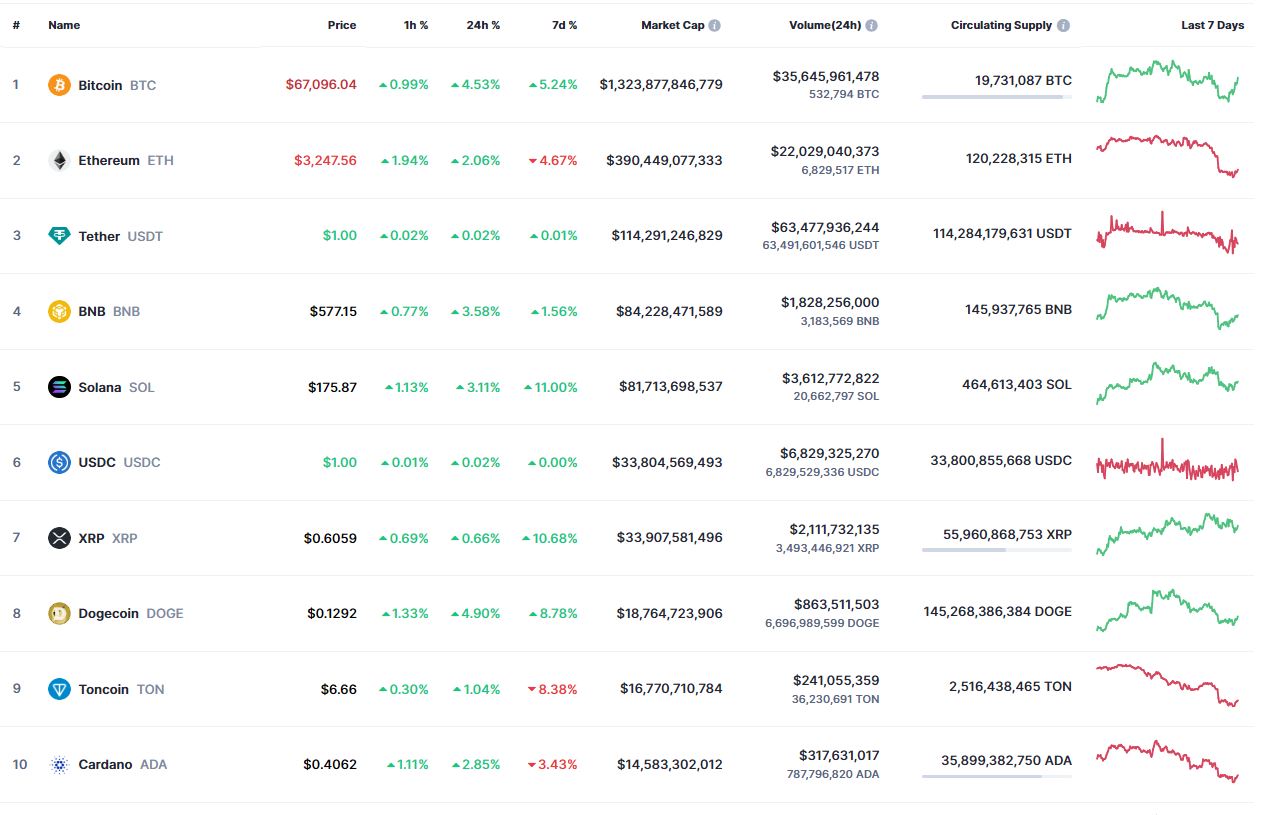The height and width of the screenshot is (815, 1267).
Task: Click the Ethereum logo icon
Action: (60, 160)
